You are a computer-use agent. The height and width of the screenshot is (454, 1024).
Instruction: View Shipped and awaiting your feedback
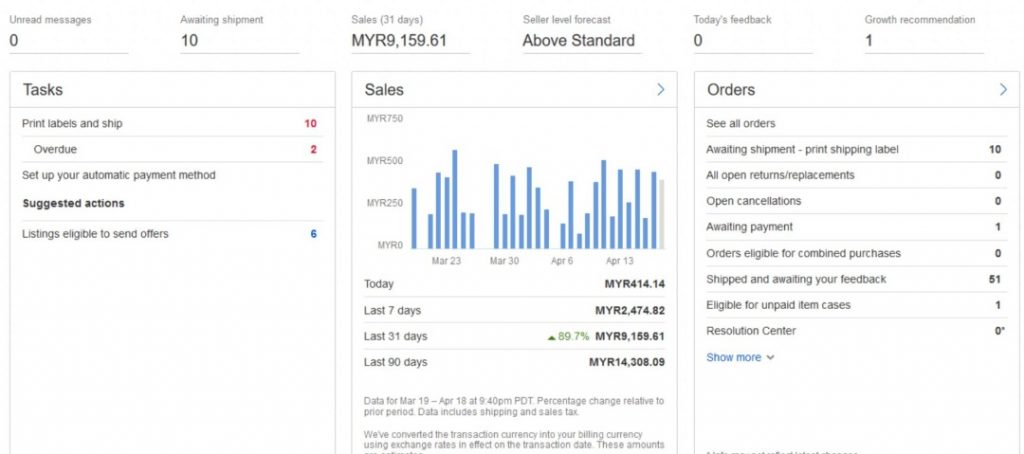point(796,279)
